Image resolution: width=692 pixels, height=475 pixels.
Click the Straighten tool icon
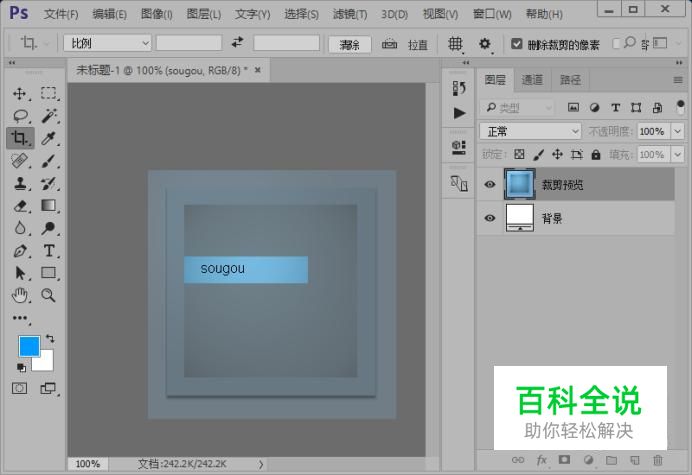tap(389, 44)
